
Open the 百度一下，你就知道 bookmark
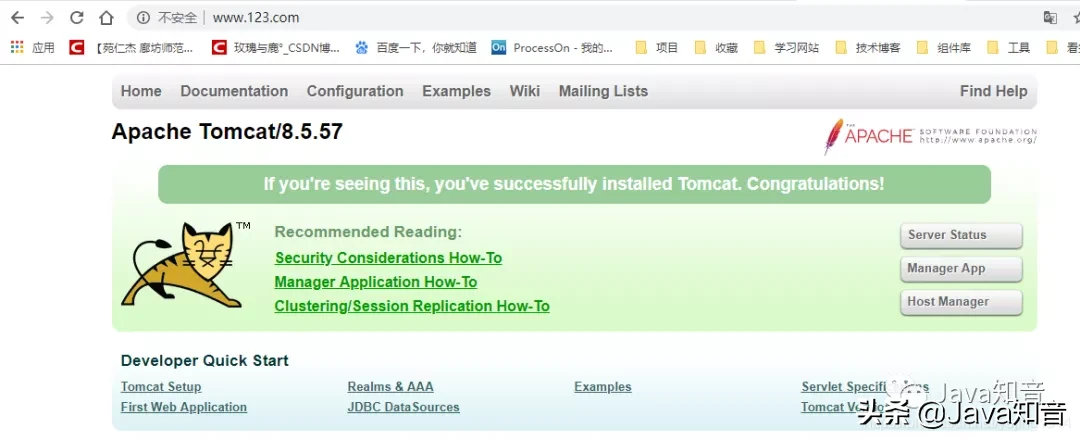tap(415, 48)
